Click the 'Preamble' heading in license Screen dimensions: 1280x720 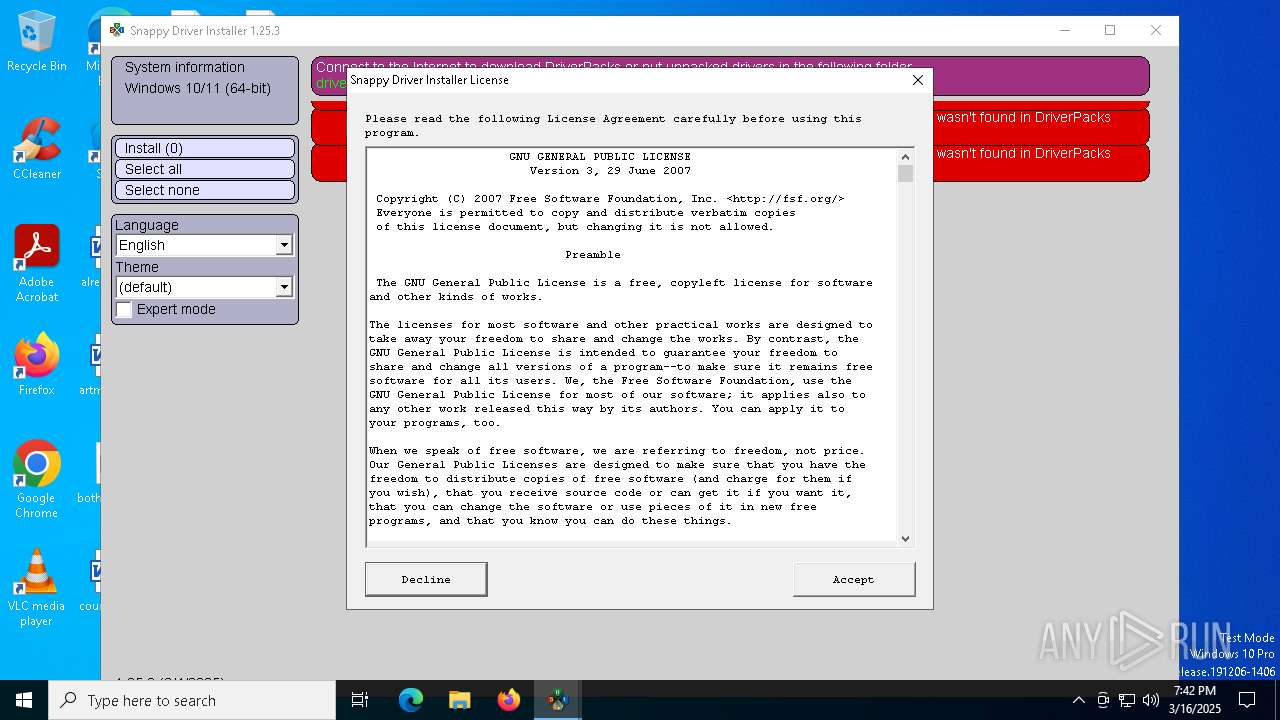coord(593,255)
